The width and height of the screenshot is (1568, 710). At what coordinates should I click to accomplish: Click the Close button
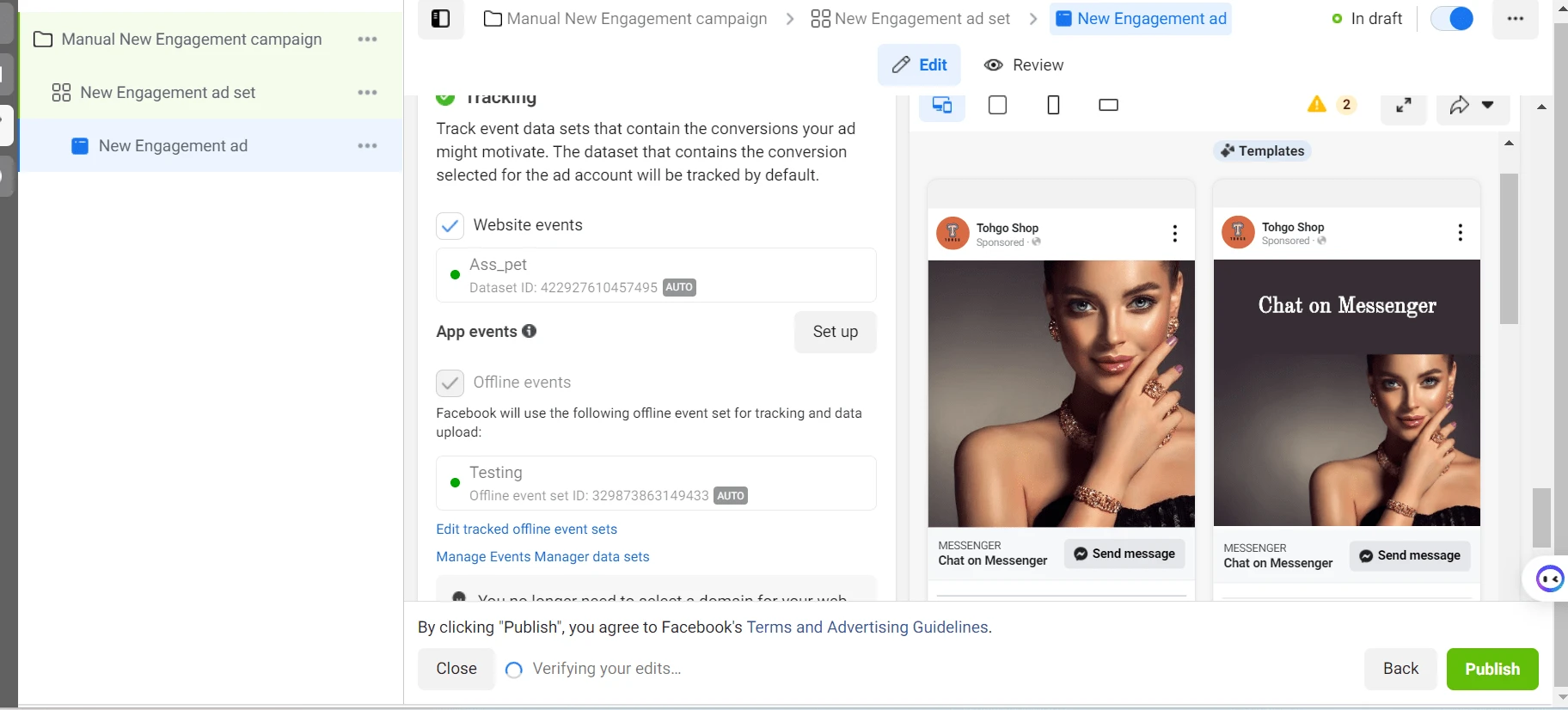tap(456, 669)
